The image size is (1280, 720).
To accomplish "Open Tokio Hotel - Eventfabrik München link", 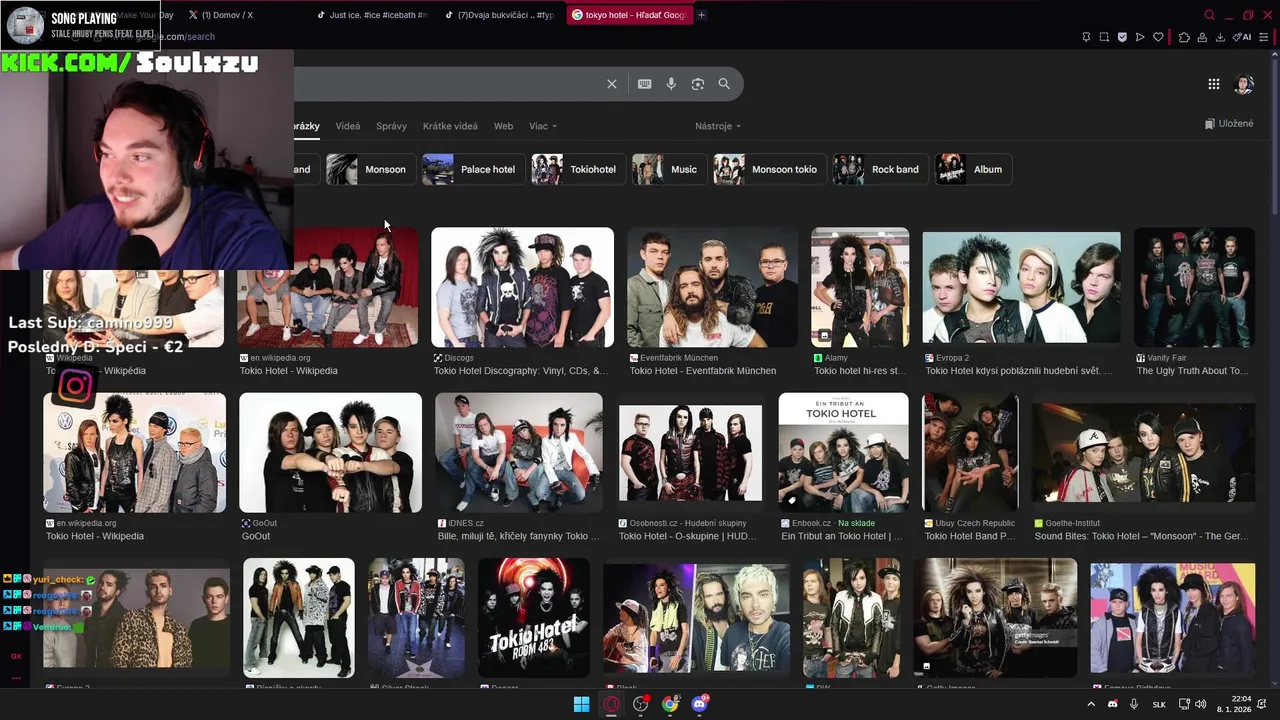I will pyautogui.click(x=702, y=371).
